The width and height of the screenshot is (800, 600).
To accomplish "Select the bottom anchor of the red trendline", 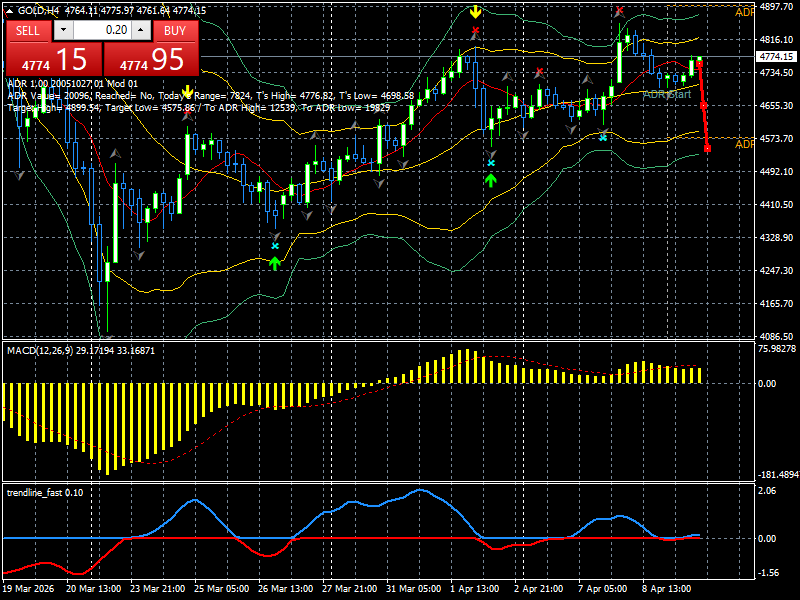I will point(708,148).
